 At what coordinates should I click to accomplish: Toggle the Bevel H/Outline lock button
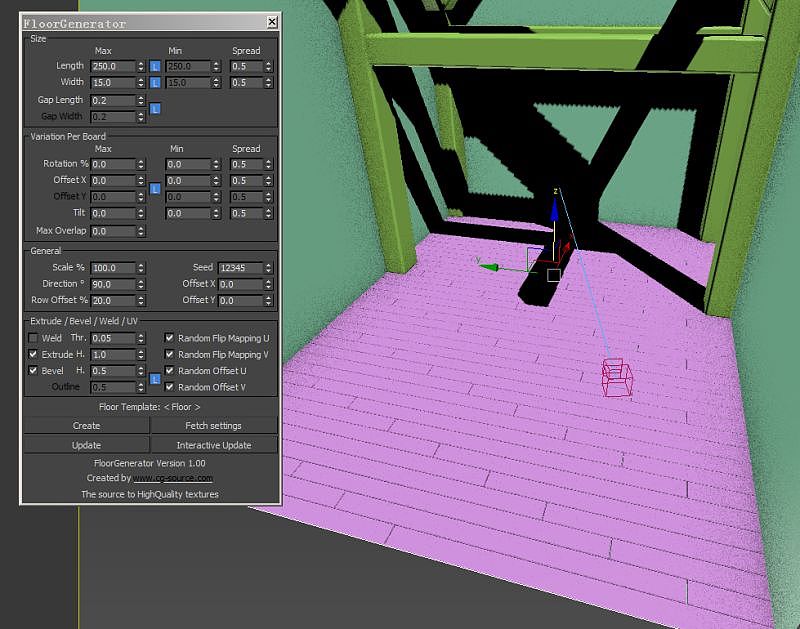[x=155, y=379]
